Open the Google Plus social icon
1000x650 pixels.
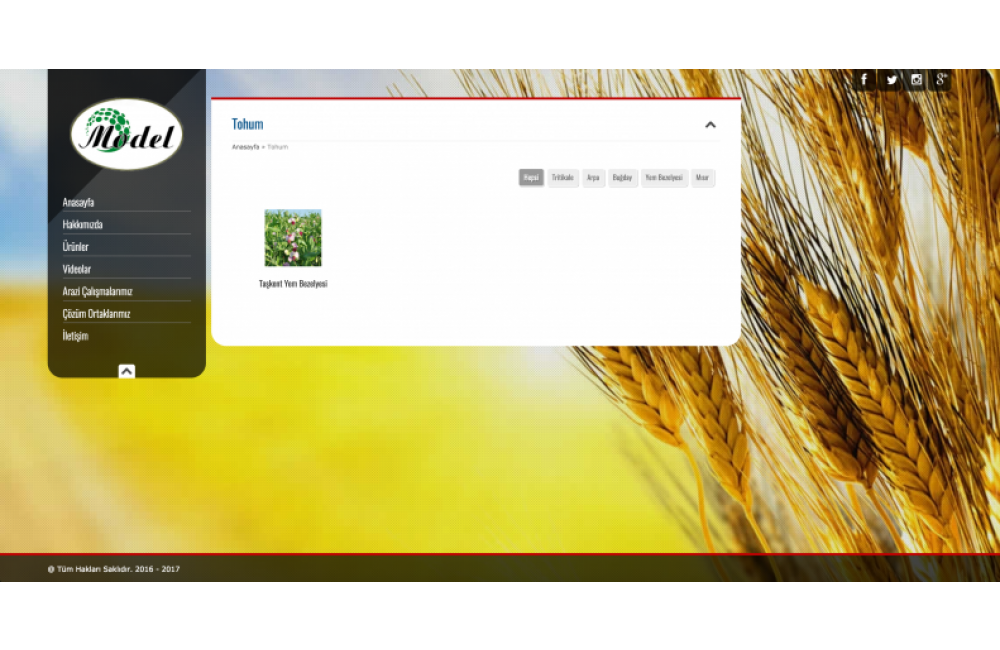[940, 80]
